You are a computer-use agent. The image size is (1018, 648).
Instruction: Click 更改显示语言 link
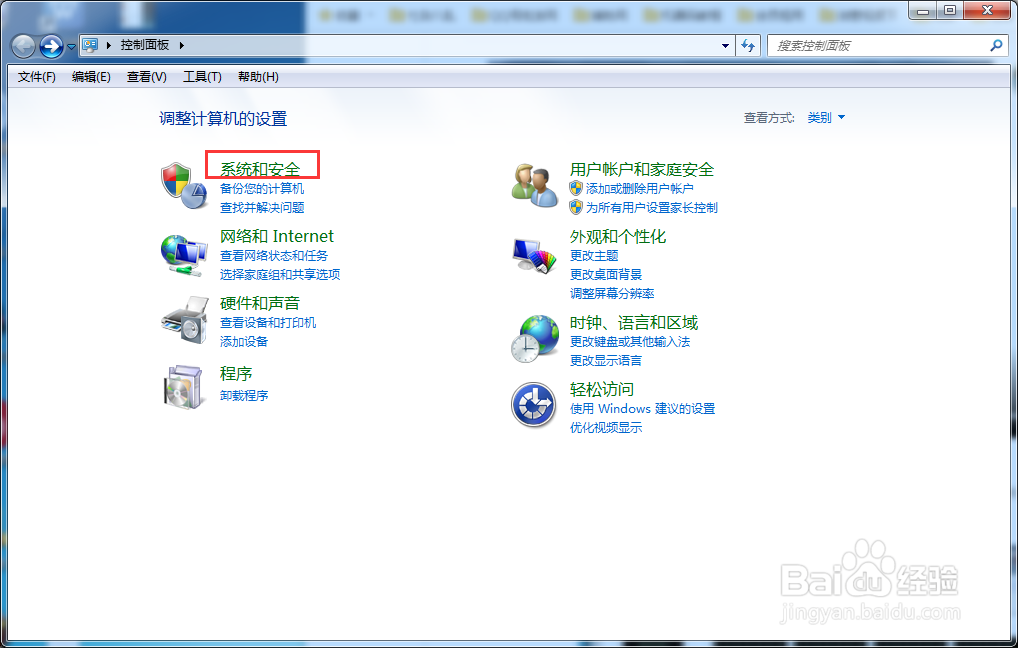(606, 360)
